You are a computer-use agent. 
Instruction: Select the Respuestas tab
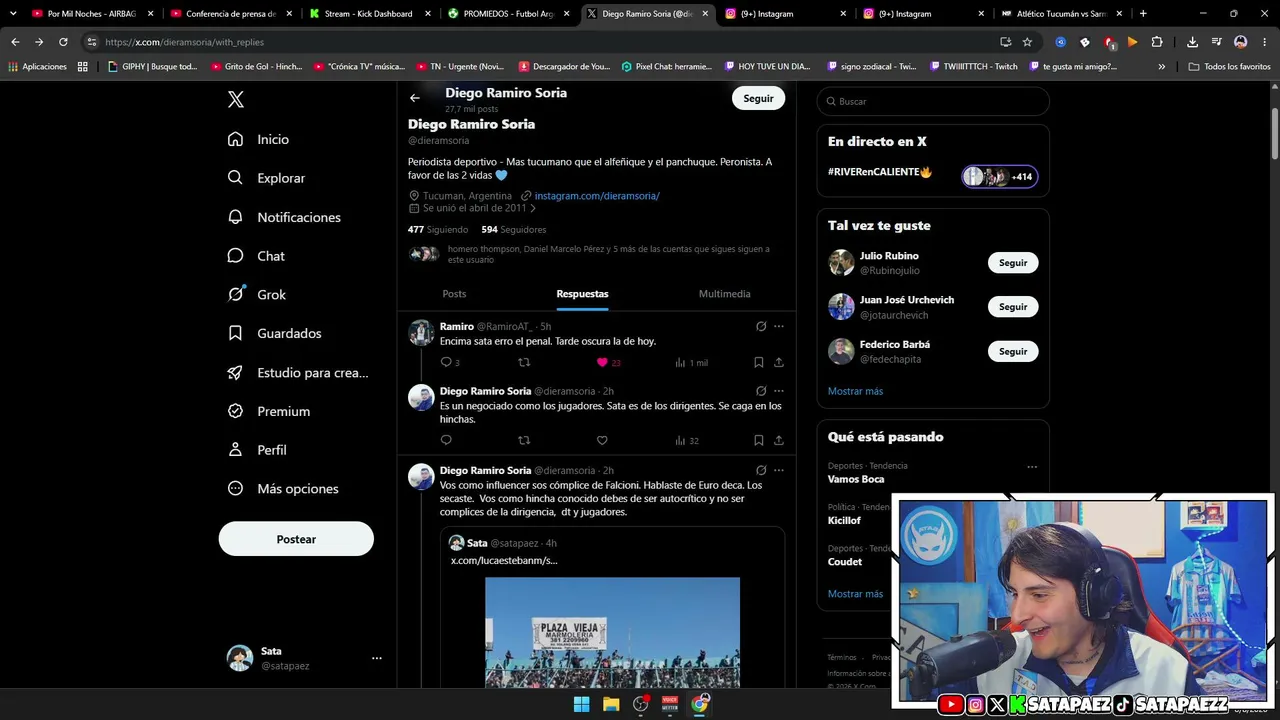tap(582, 294)
